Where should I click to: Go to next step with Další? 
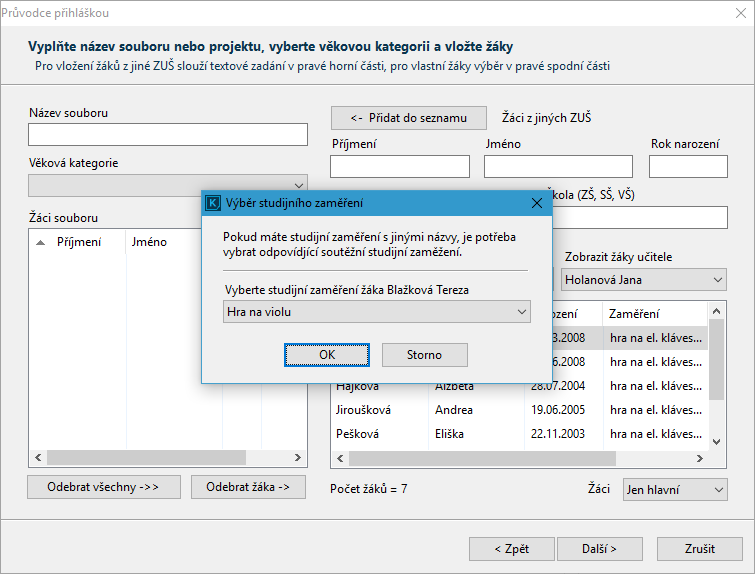(599, 549)
